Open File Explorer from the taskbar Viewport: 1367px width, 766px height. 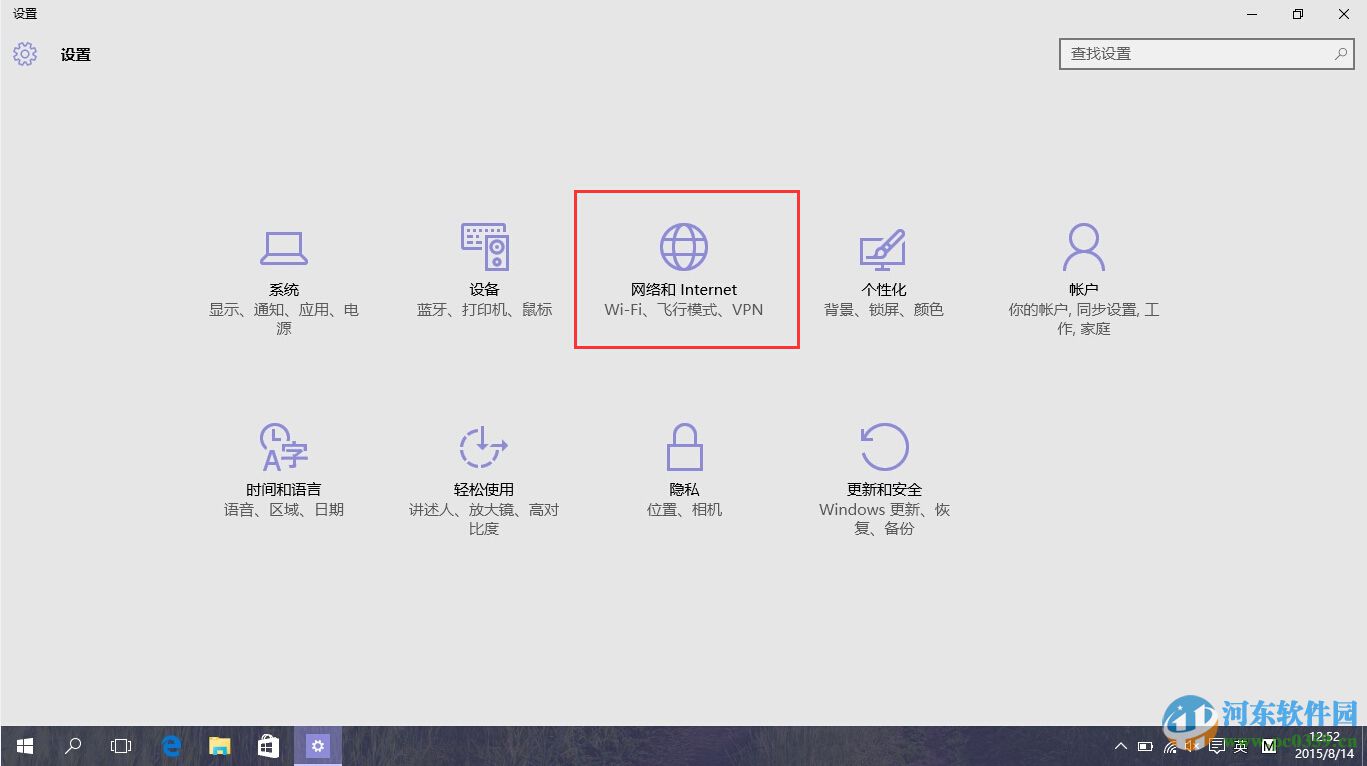tap(219, 746)
